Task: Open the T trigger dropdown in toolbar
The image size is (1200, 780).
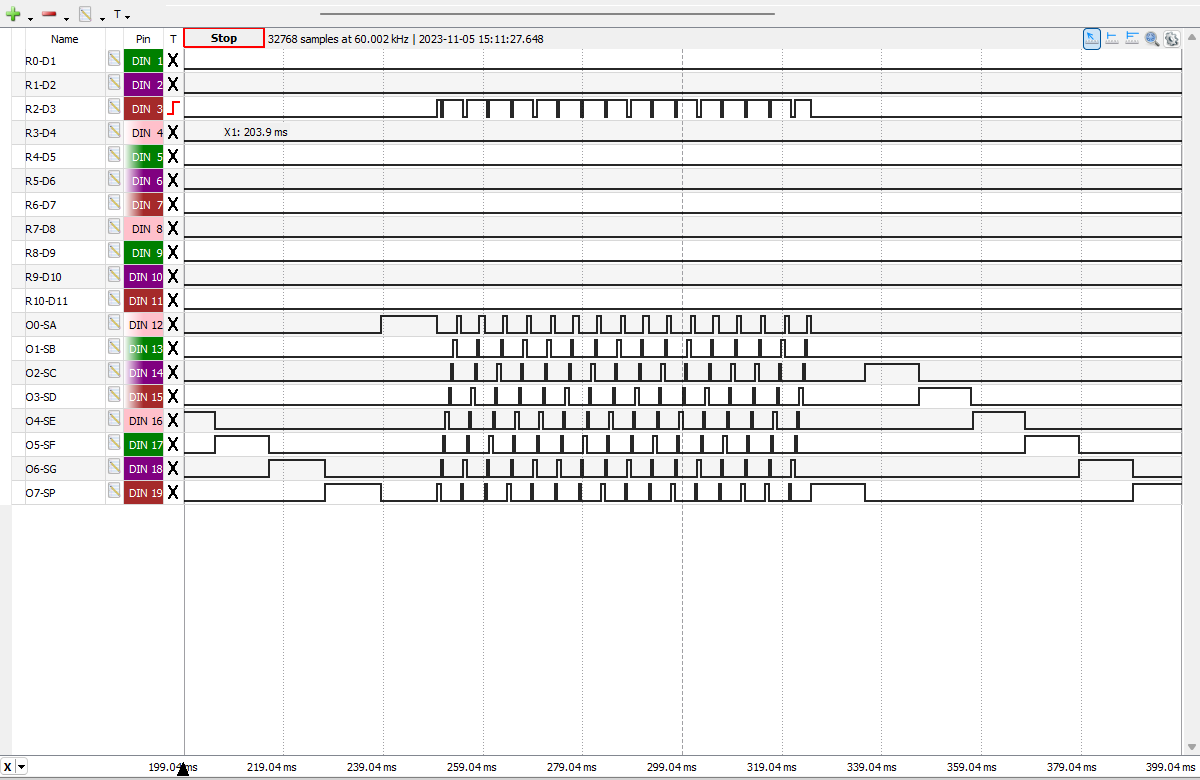Action: click(x=121, y=15)
